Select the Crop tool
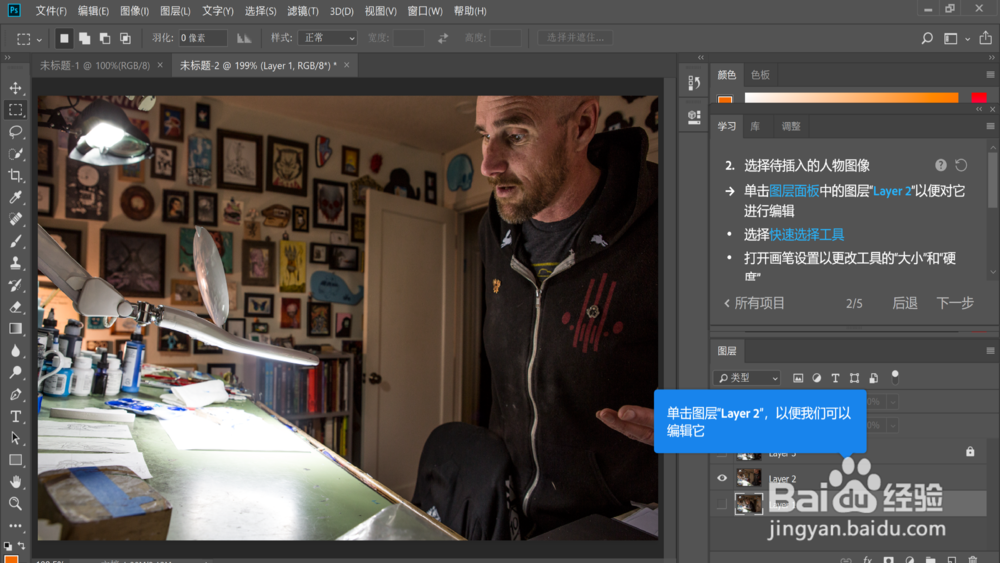1000x563 pixels. 15,175
